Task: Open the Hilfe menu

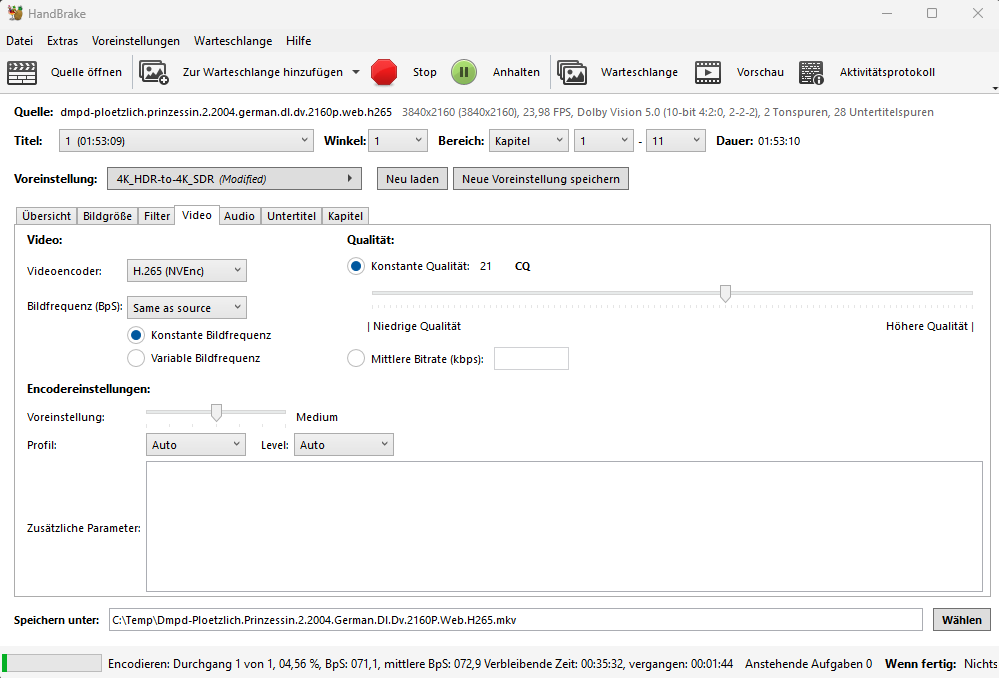Action: tap(298, 41)
